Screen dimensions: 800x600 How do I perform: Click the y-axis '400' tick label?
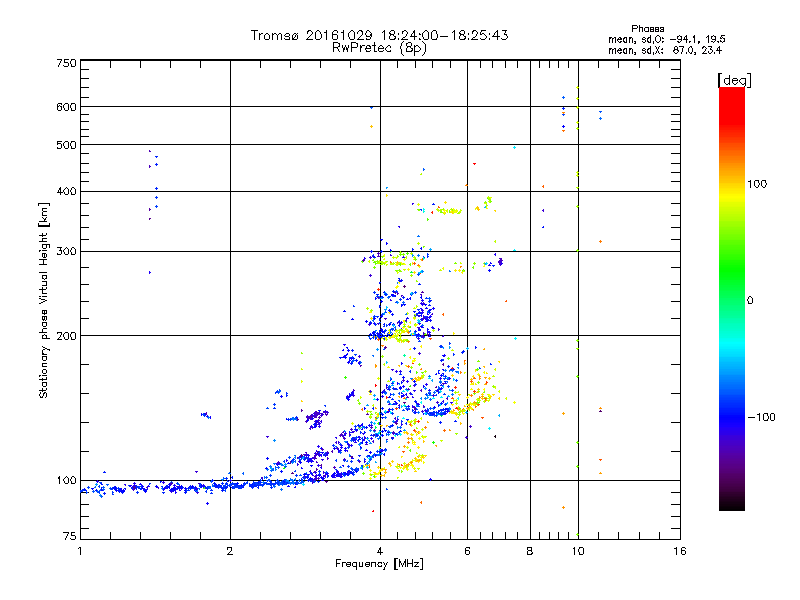pos(66,191)
